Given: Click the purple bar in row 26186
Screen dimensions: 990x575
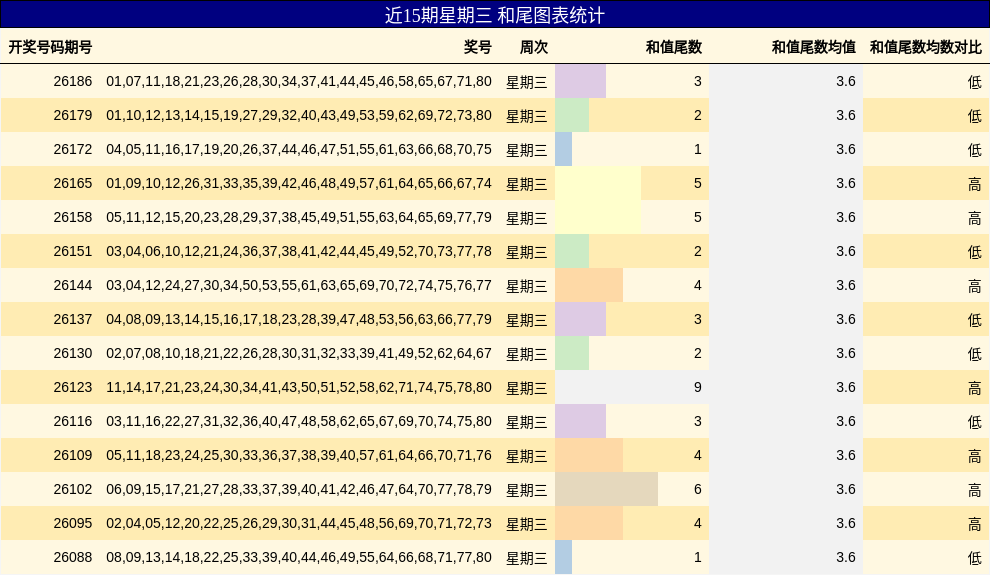Looking at the screenshot, I should pyautogui.click(x=580, y=81).
